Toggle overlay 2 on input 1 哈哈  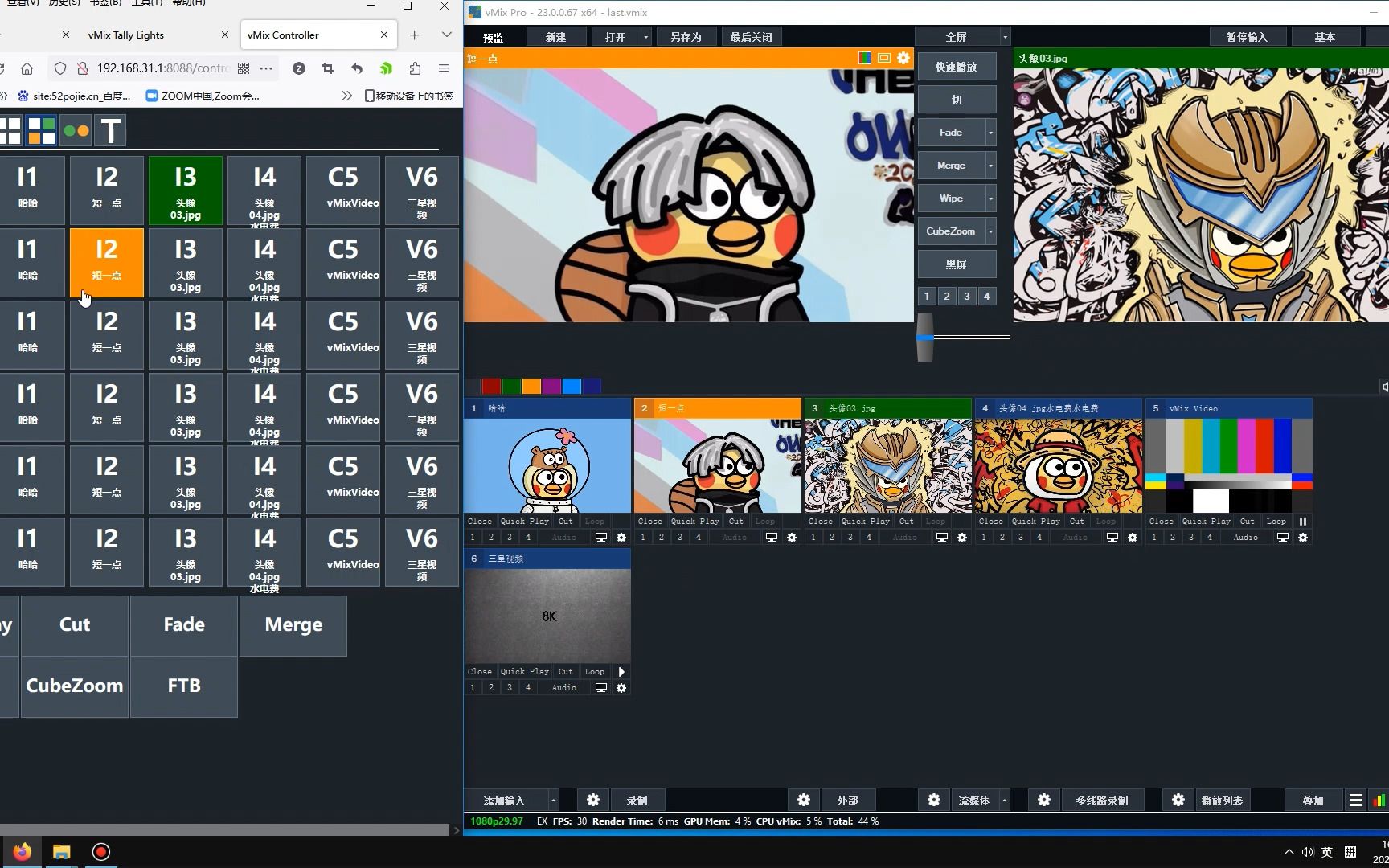[491, 538]
